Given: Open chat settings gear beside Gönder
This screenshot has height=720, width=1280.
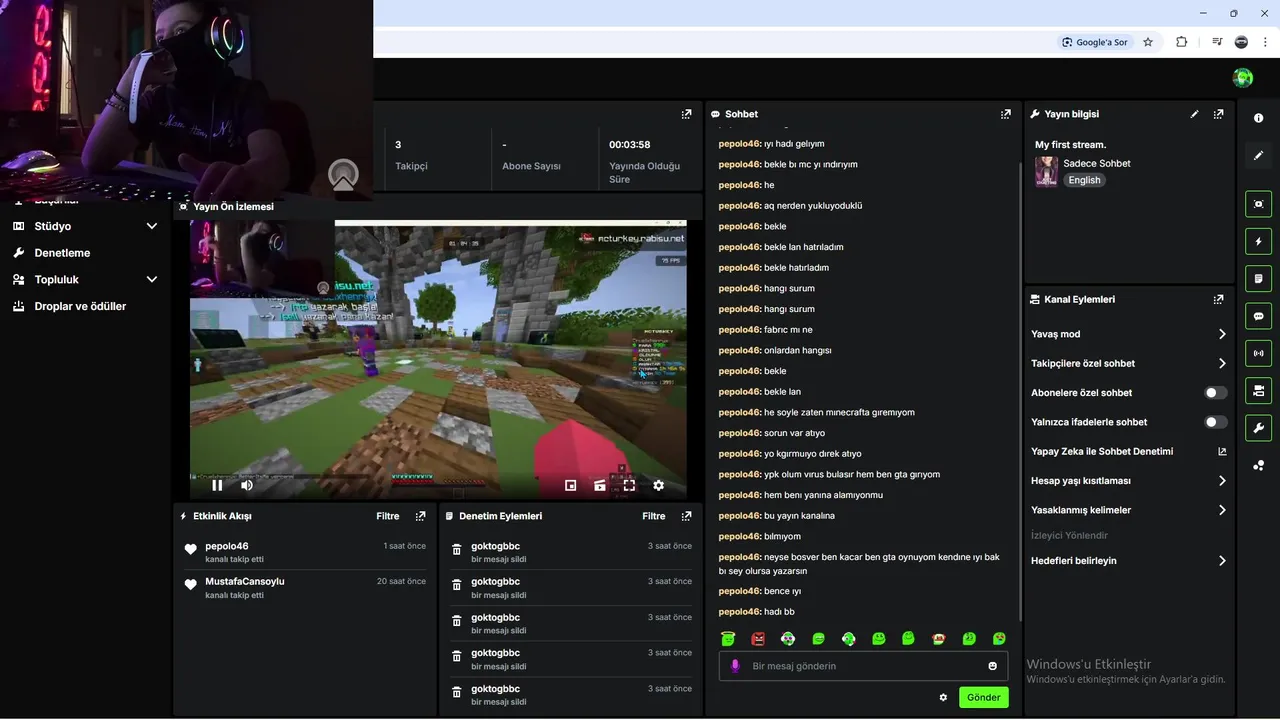Looking at the screenshot, I should (x=943, y=698).
